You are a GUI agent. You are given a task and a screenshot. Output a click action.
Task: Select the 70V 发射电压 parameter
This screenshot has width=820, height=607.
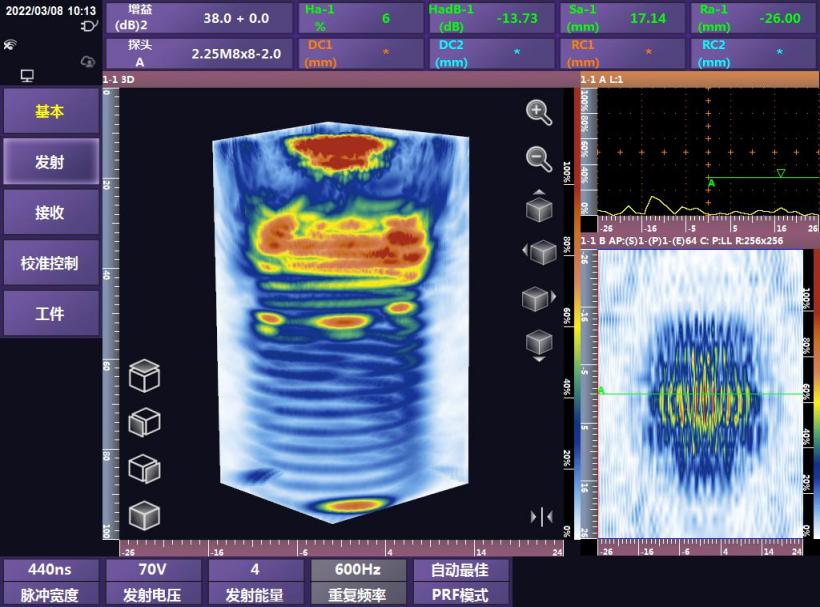[154, 582]
